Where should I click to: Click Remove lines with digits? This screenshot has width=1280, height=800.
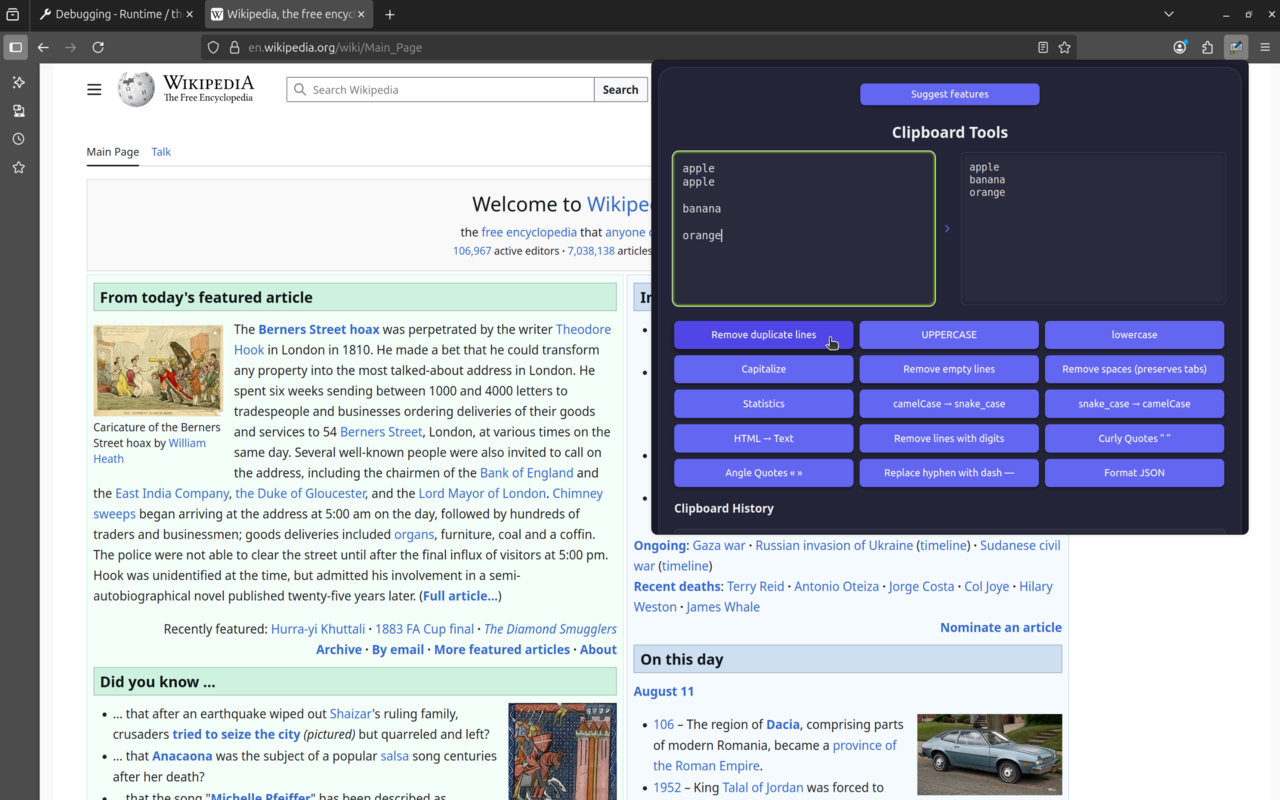click(949, 438)
